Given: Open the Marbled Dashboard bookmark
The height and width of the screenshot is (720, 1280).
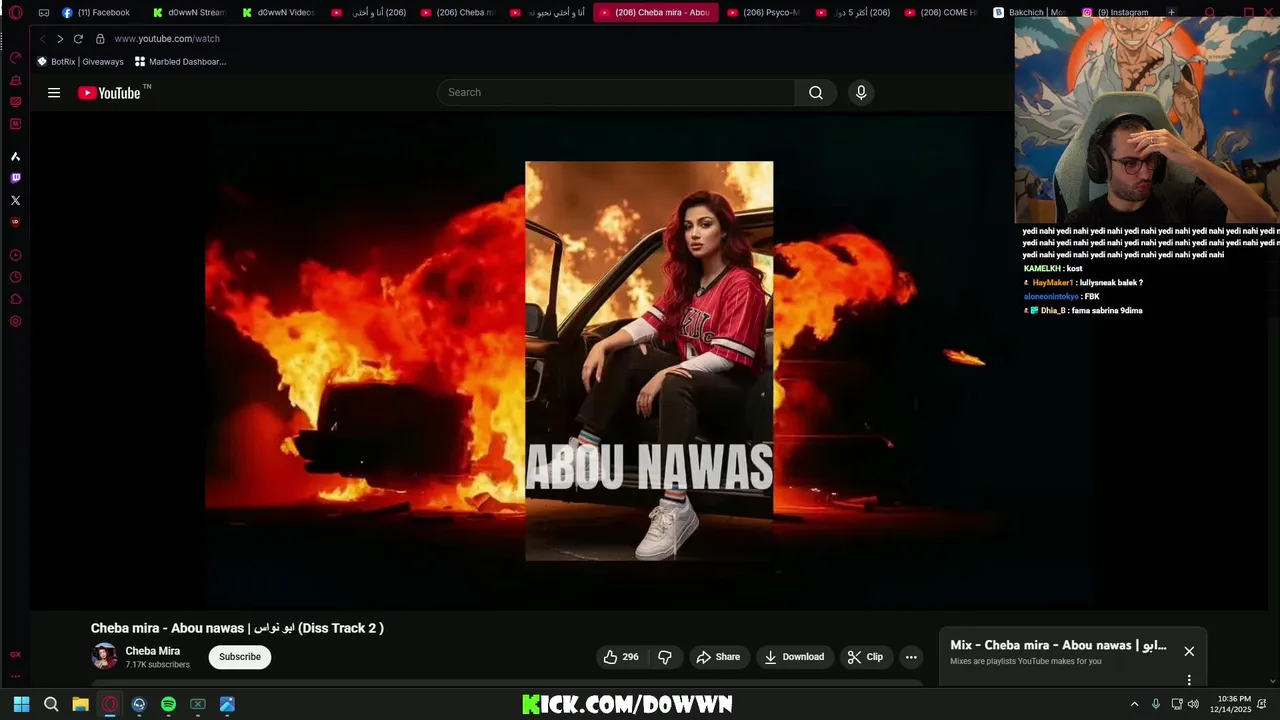Looking at the screenshot, I should [x=180, y=62].
